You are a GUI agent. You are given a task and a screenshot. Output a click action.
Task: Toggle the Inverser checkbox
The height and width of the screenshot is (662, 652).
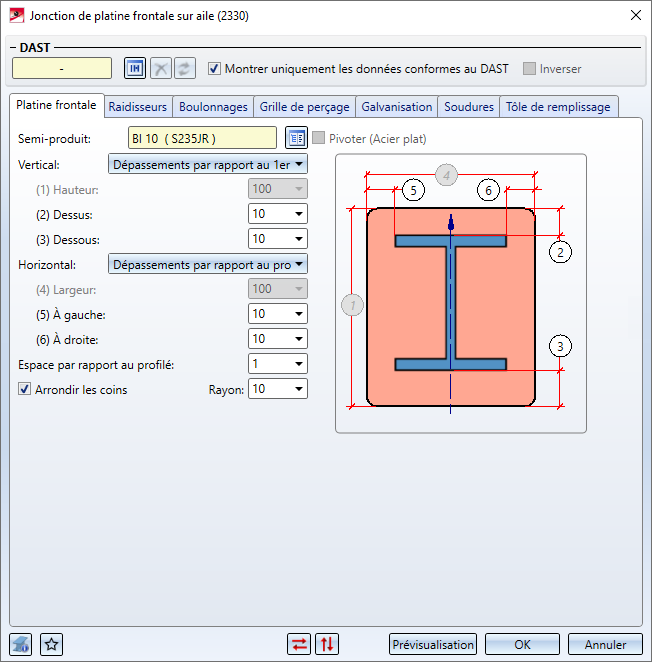pyautogui.click(x=529, y=68)
